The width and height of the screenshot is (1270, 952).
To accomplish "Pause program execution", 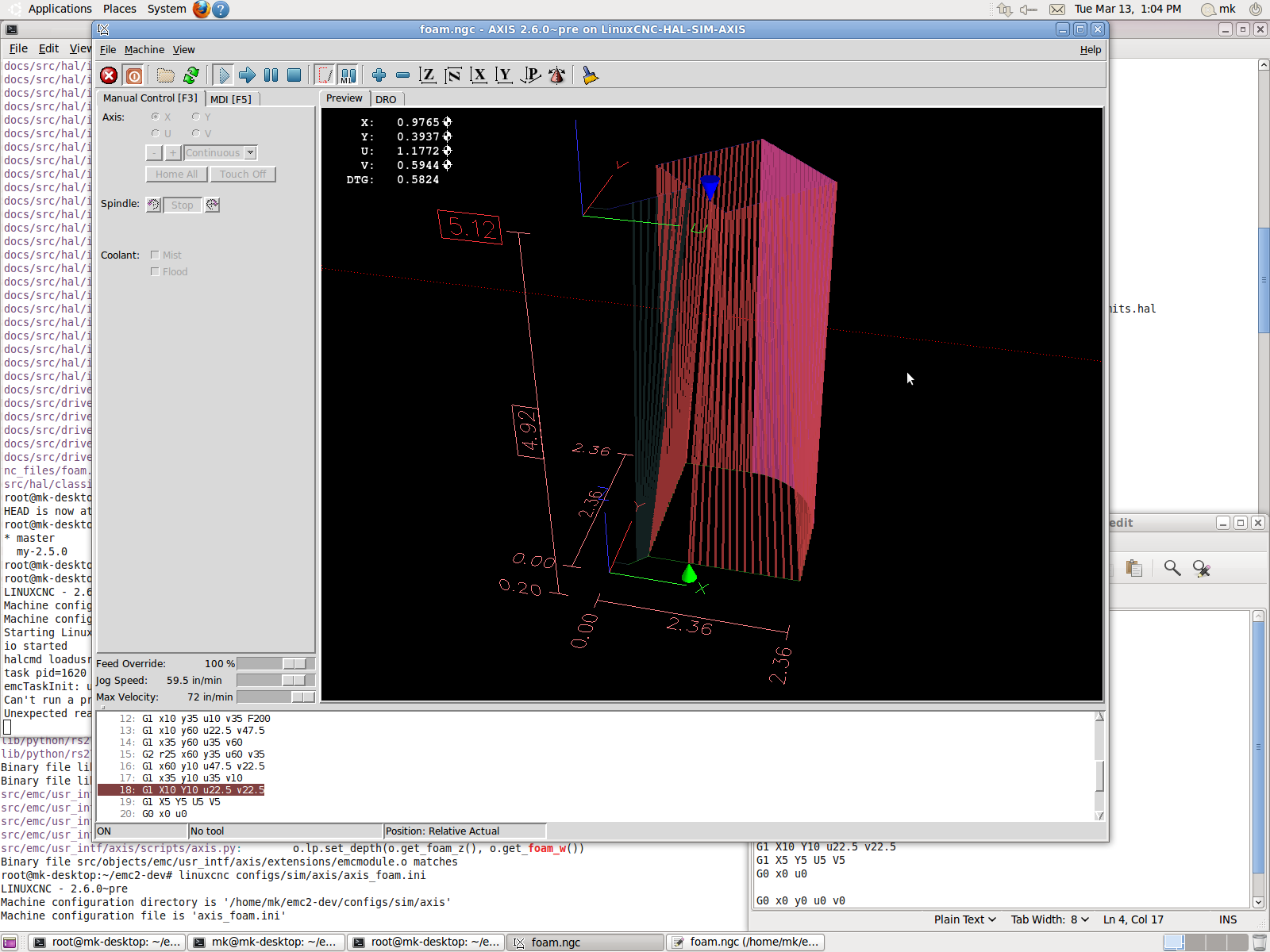I will click(271, 75).
